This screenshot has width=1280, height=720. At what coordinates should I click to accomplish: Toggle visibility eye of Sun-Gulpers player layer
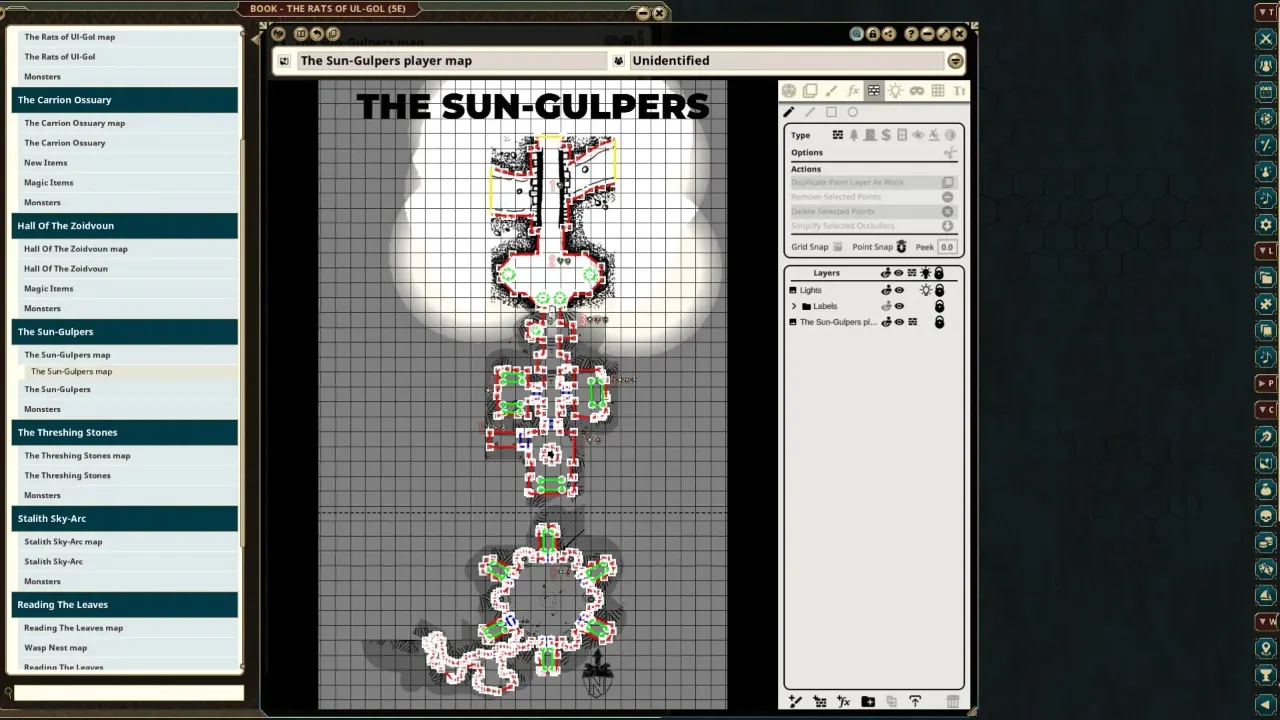[899, 322]
